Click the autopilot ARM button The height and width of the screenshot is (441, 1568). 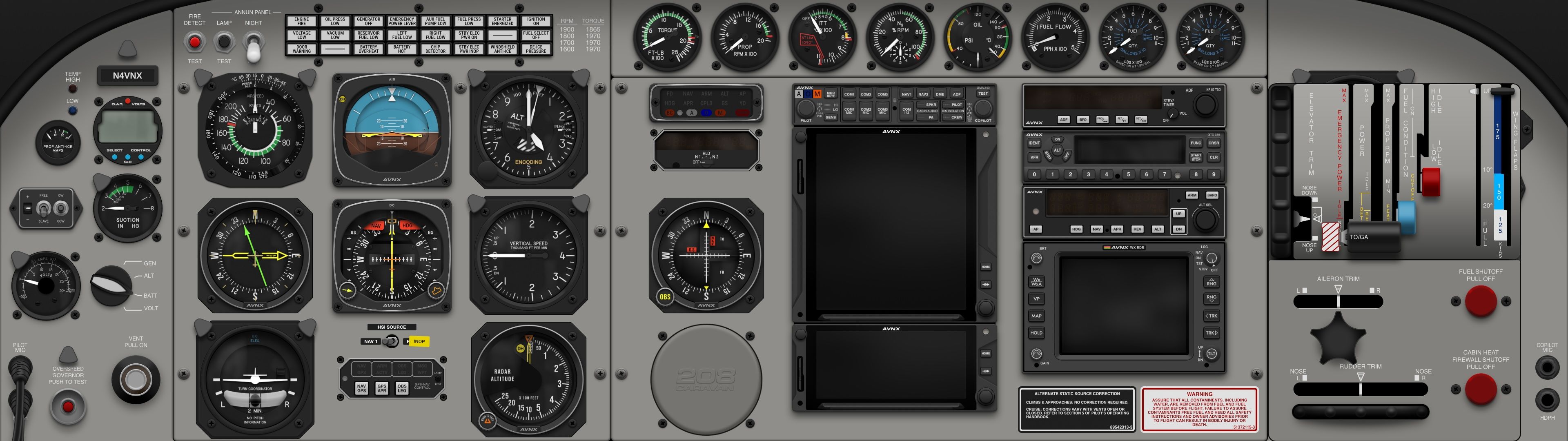(x=1192, y=195)
